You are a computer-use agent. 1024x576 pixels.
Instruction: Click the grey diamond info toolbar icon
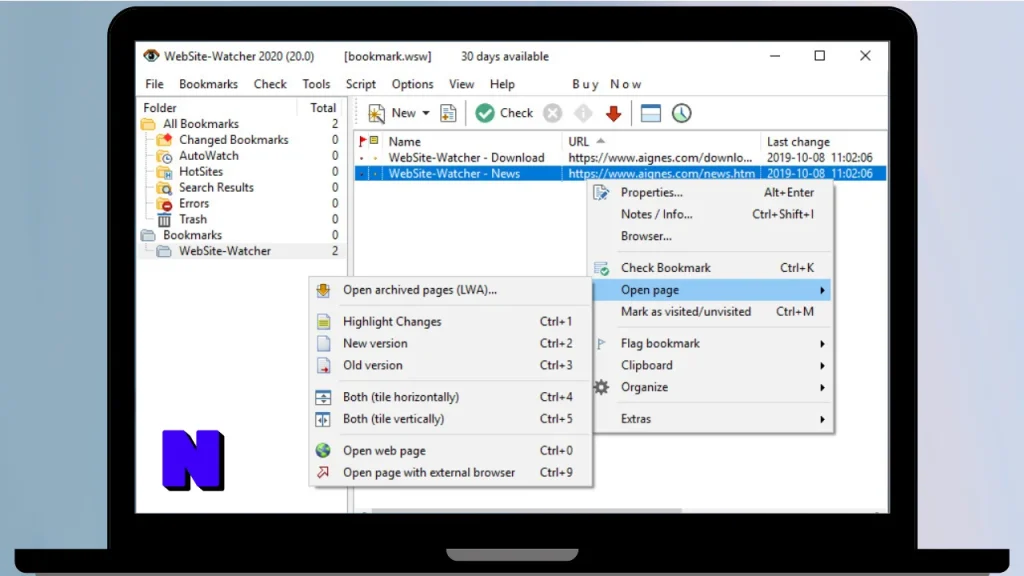583,113
